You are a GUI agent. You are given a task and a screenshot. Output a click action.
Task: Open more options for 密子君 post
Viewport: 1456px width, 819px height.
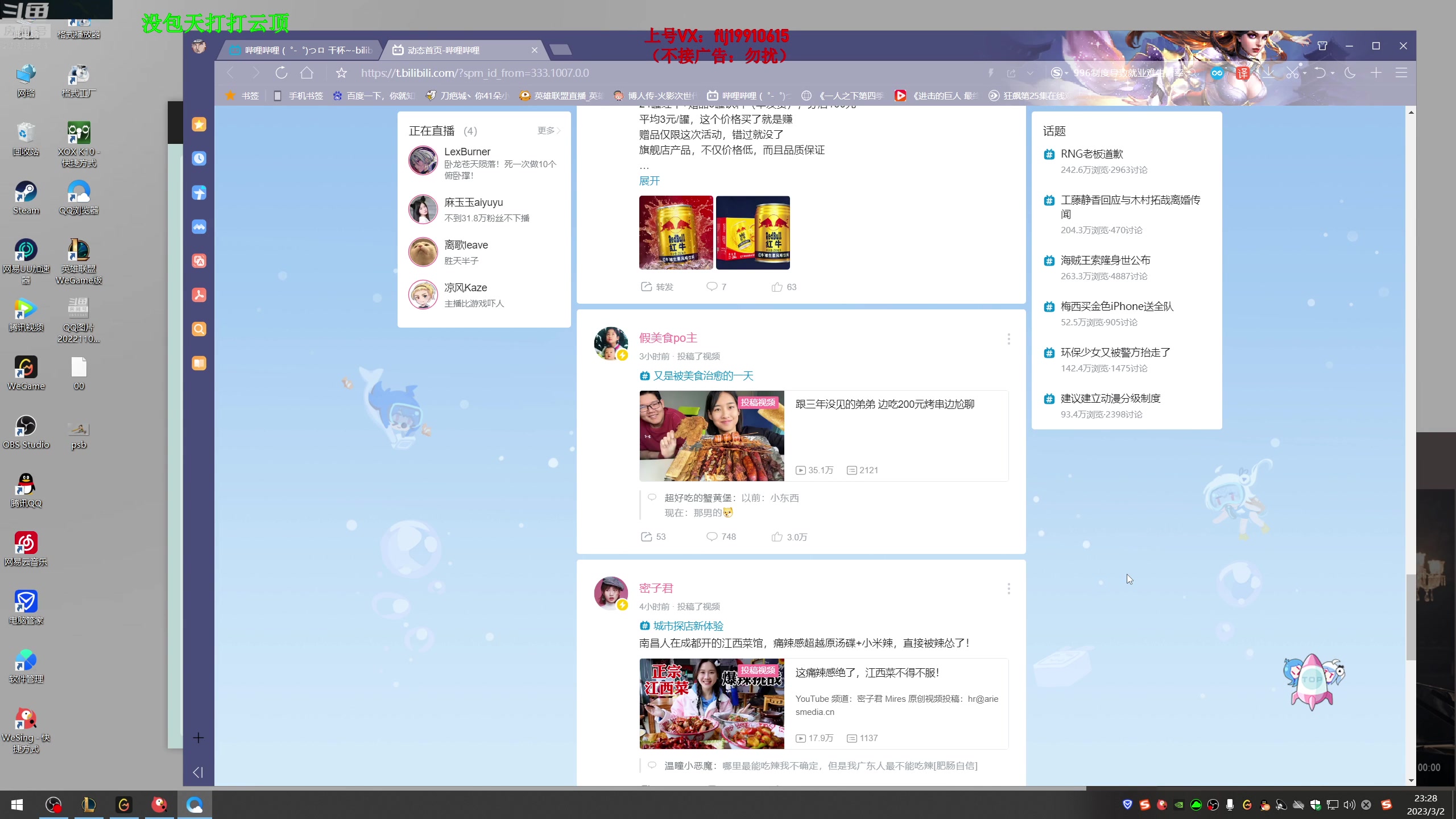click(x=1008, y=589)
